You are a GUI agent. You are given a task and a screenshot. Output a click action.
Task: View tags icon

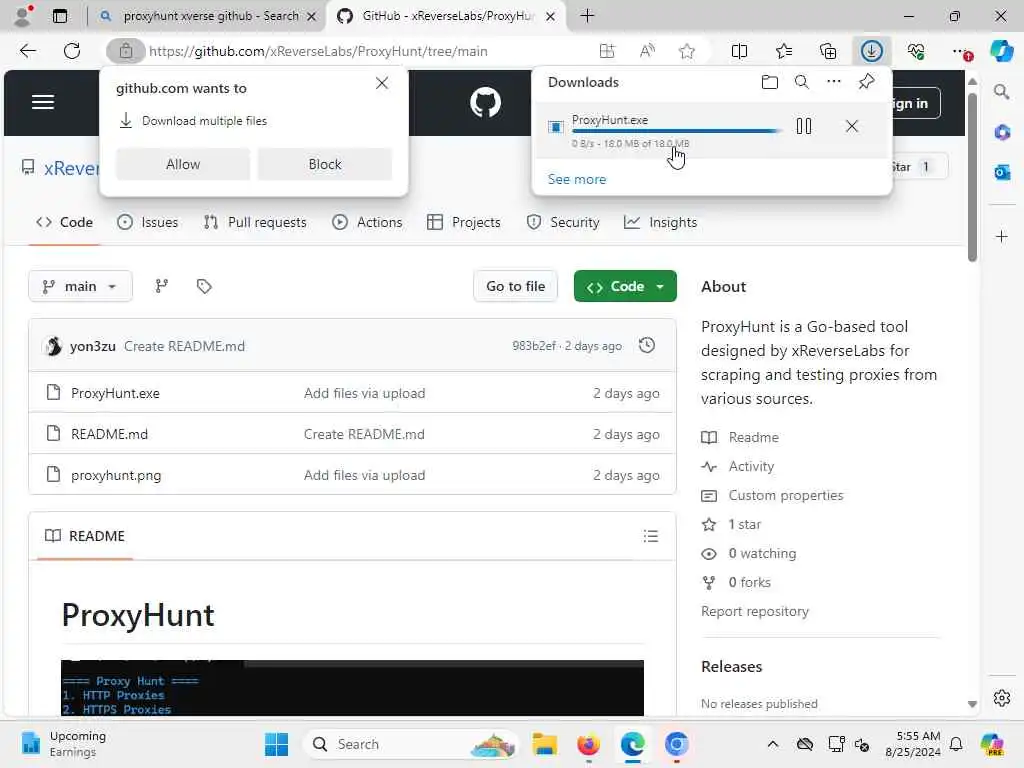click(204, 286)
